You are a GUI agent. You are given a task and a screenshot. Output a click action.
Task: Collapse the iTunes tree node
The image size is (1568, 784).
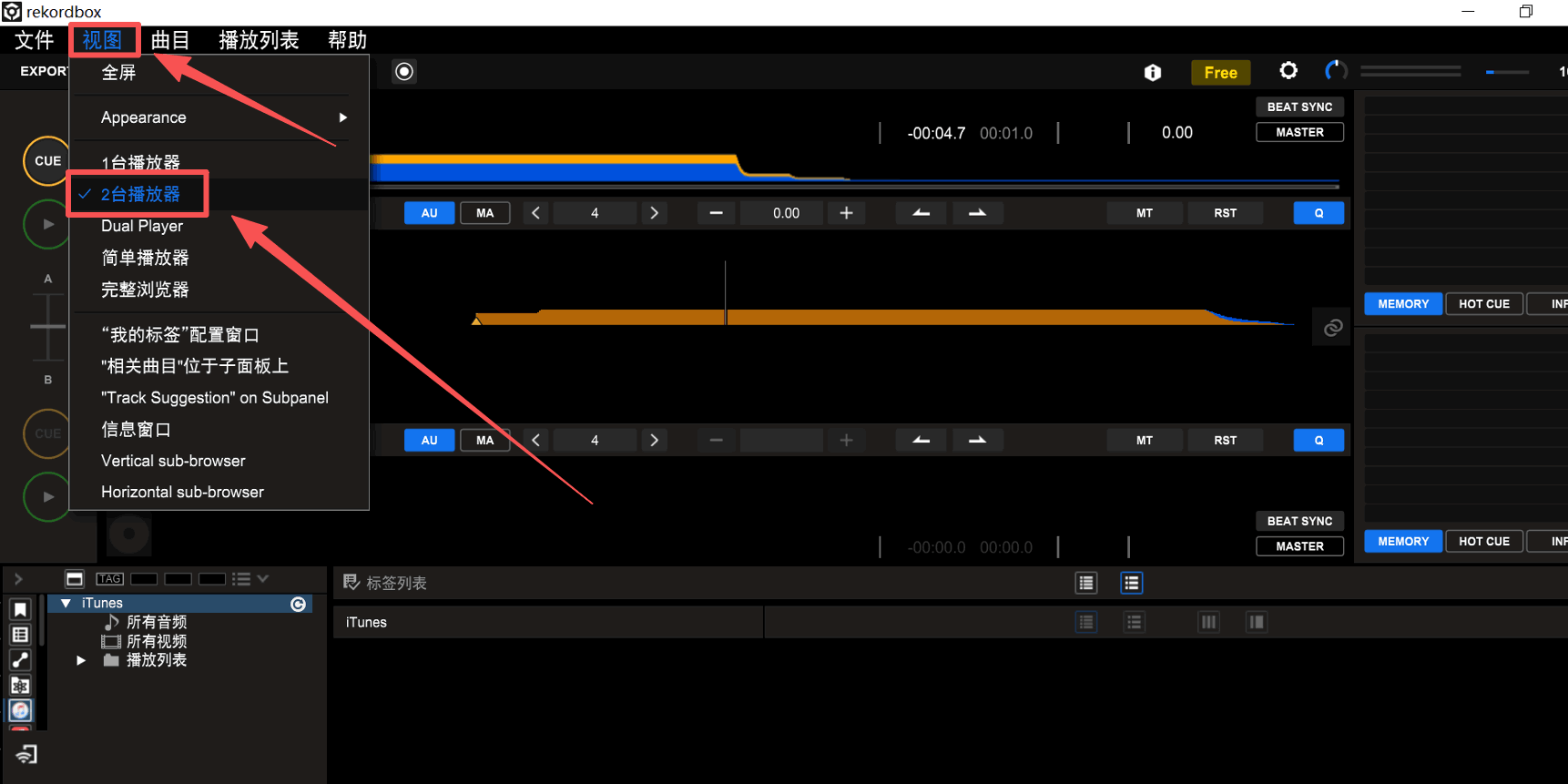point(66,604)
